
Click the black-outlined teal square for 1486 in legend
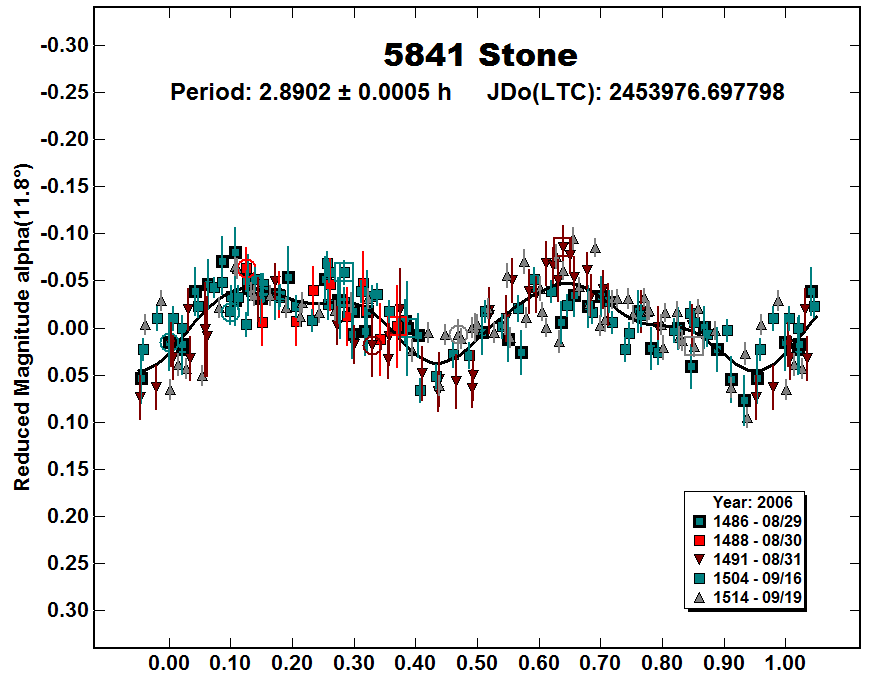pos(700,522)
